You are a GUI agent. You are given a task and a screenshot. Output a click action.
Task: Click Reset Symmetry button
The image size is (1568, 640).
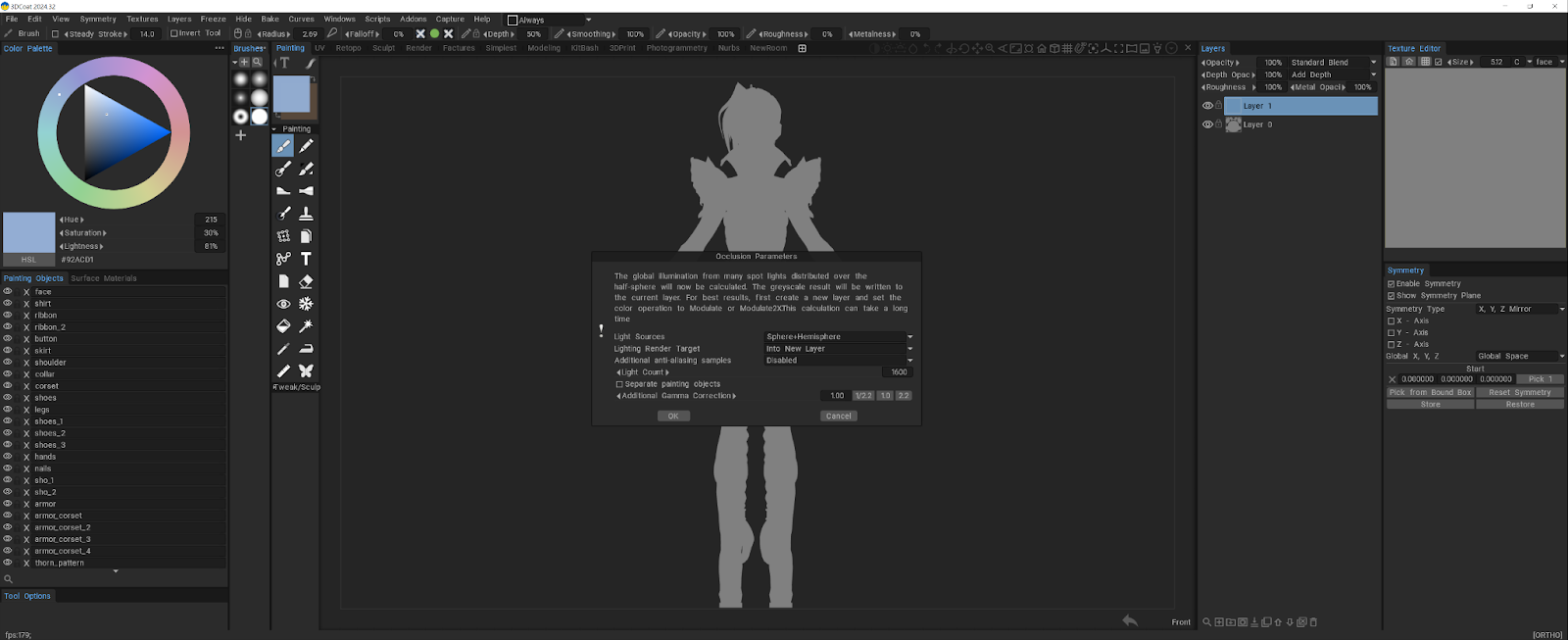click(x=1520, y=392)
